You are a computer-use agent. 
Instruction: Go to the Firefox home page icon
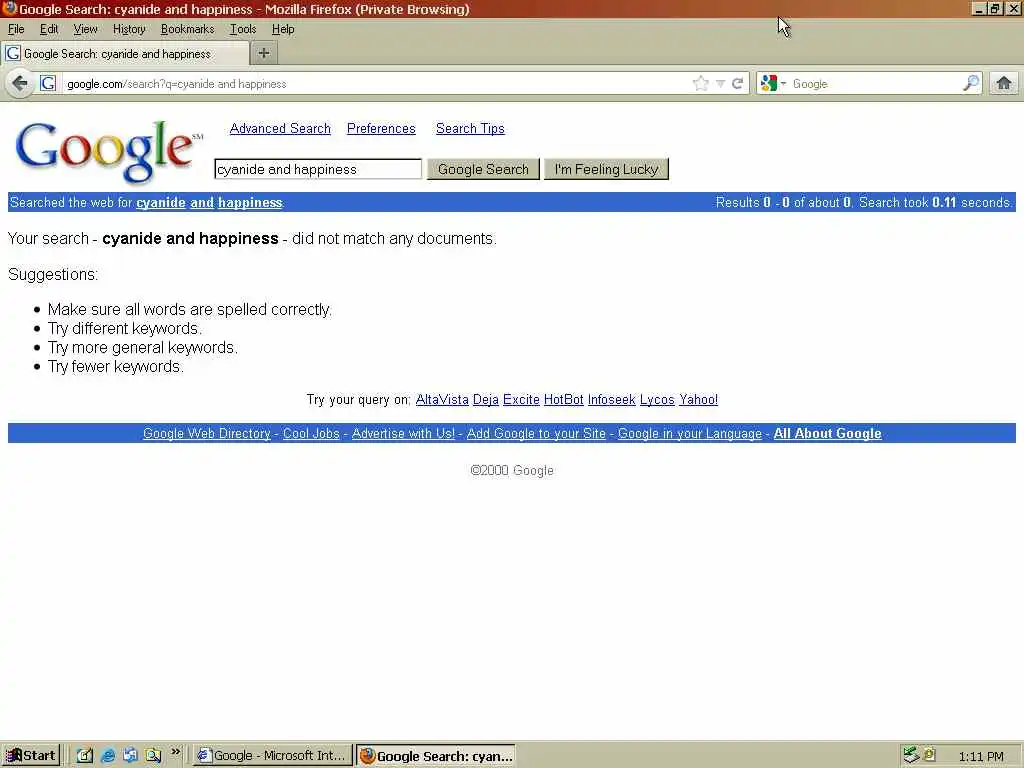(1004, 83)
